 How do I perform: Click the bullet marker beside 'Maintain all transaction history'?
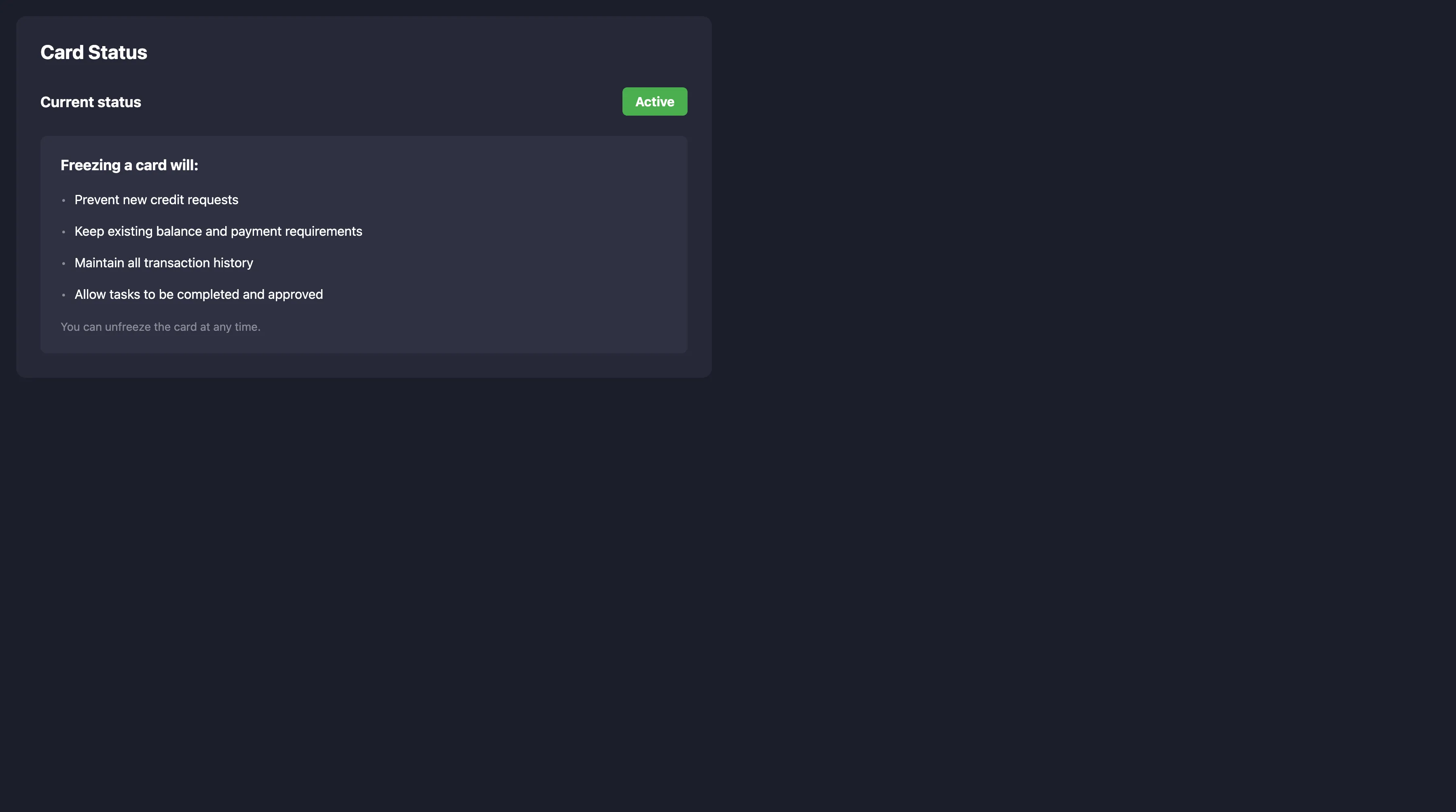(64, 263)
